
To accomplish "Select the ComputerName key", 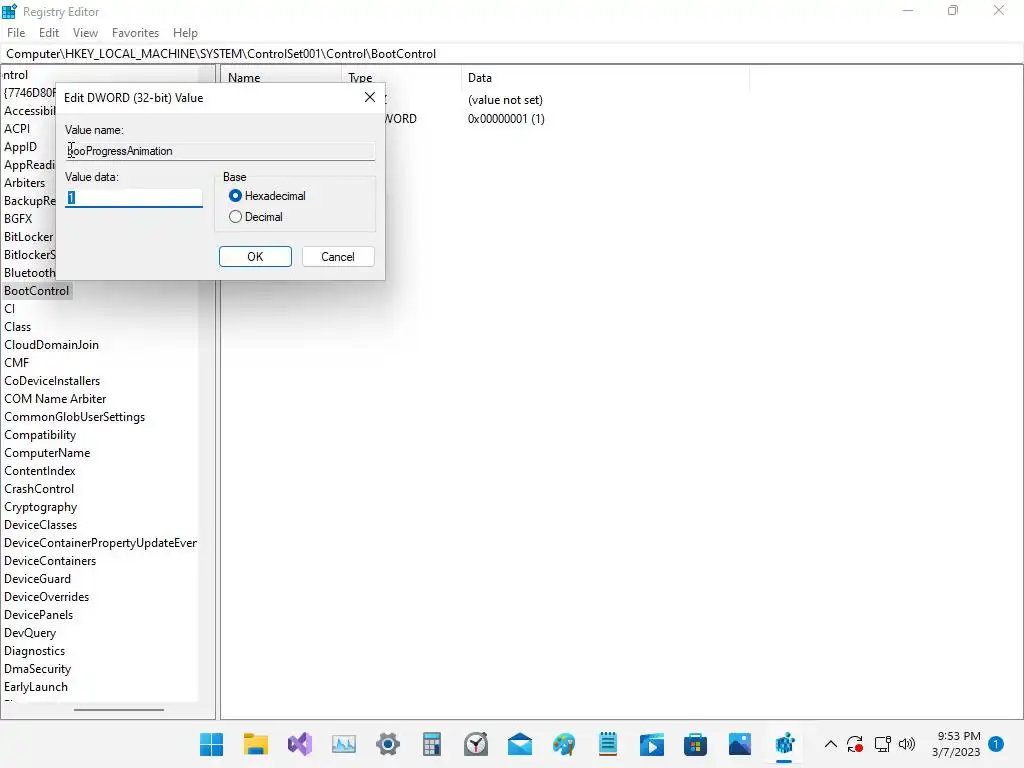I will point(47,453).
